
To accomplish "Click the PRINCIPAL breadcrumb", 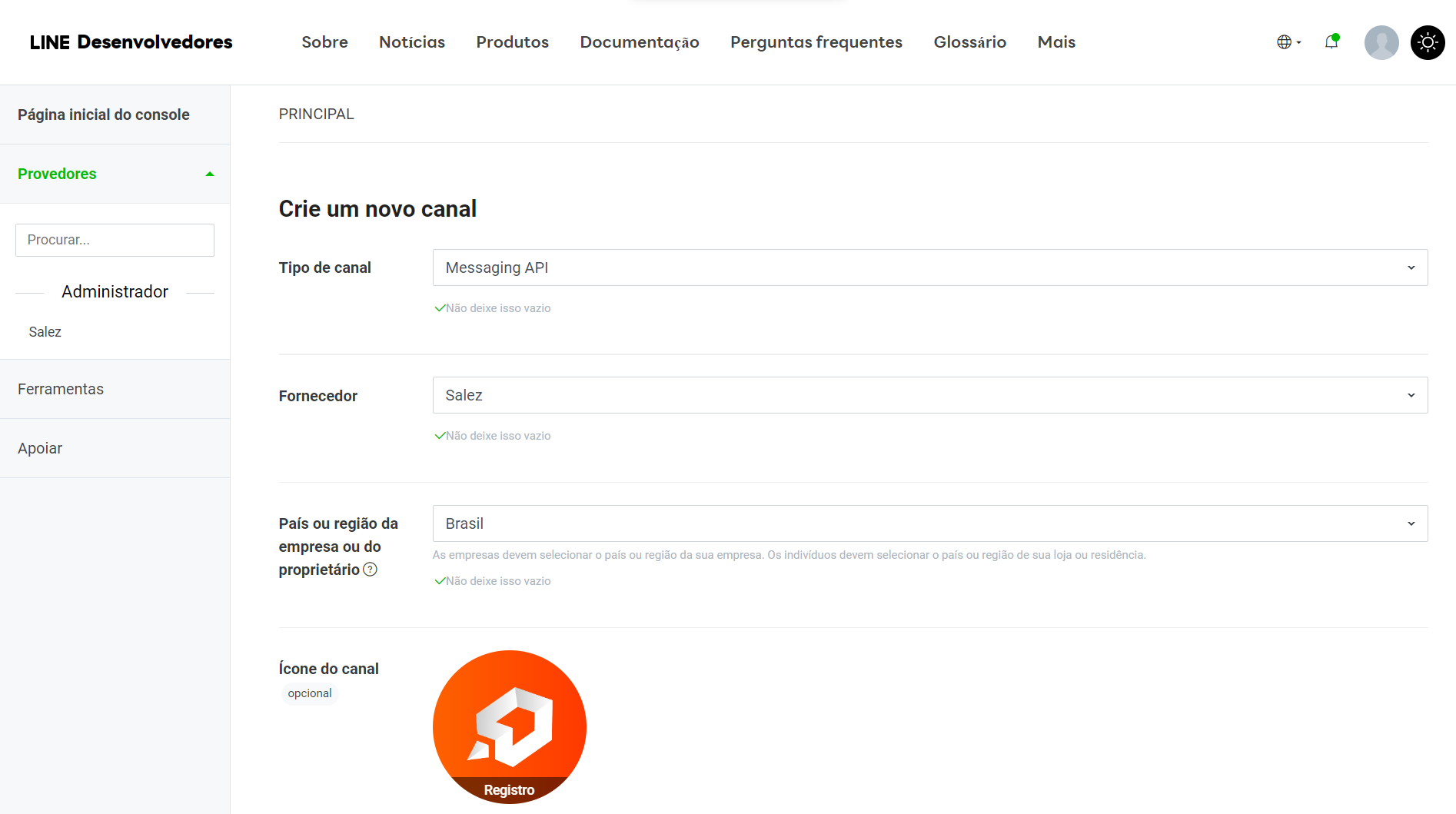I will (x=317, y=114).
